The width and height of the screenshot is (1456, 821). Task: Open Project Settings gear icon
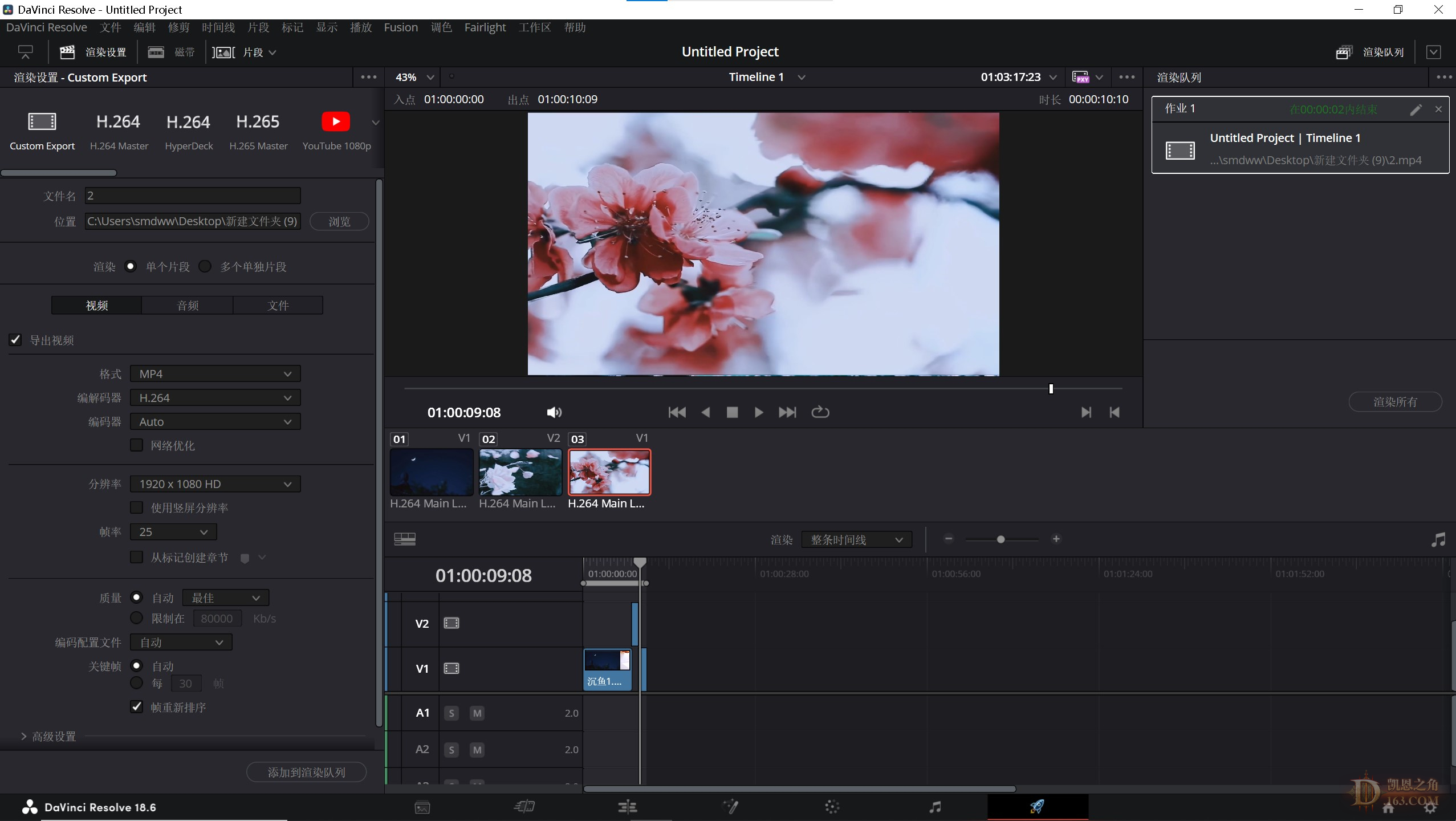[1429, 807]
